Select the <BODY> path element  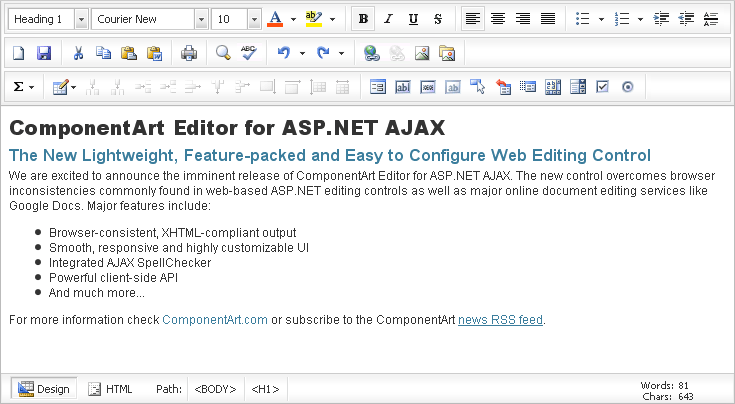click(215, 389)
